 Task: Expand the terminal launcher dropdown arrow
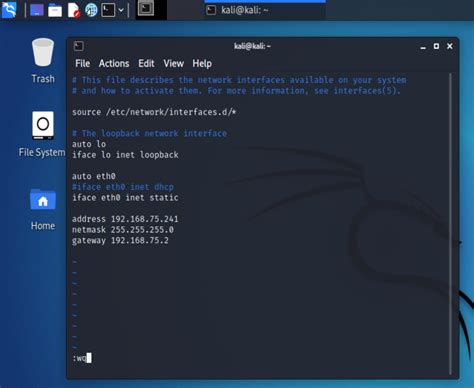click(121, 10)
